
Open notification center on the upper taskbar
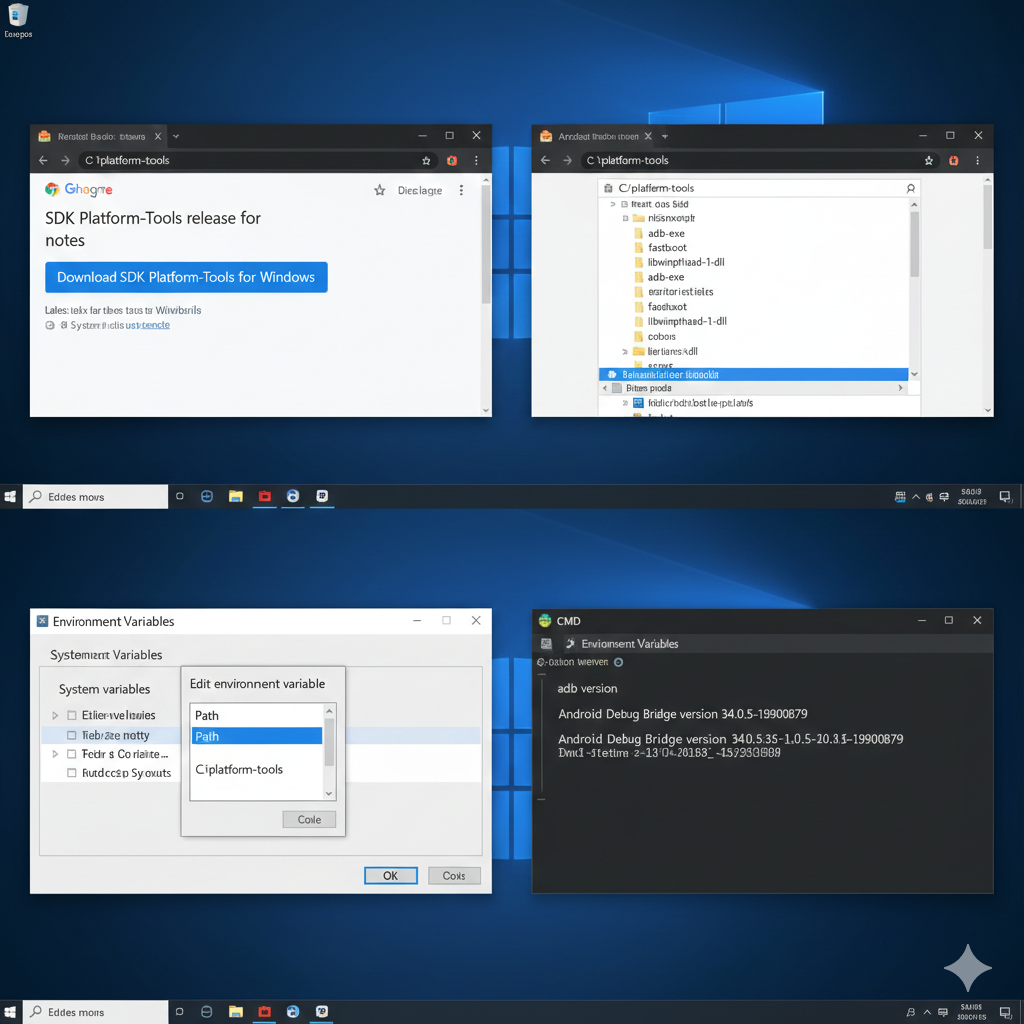(x=1005, y=498)
